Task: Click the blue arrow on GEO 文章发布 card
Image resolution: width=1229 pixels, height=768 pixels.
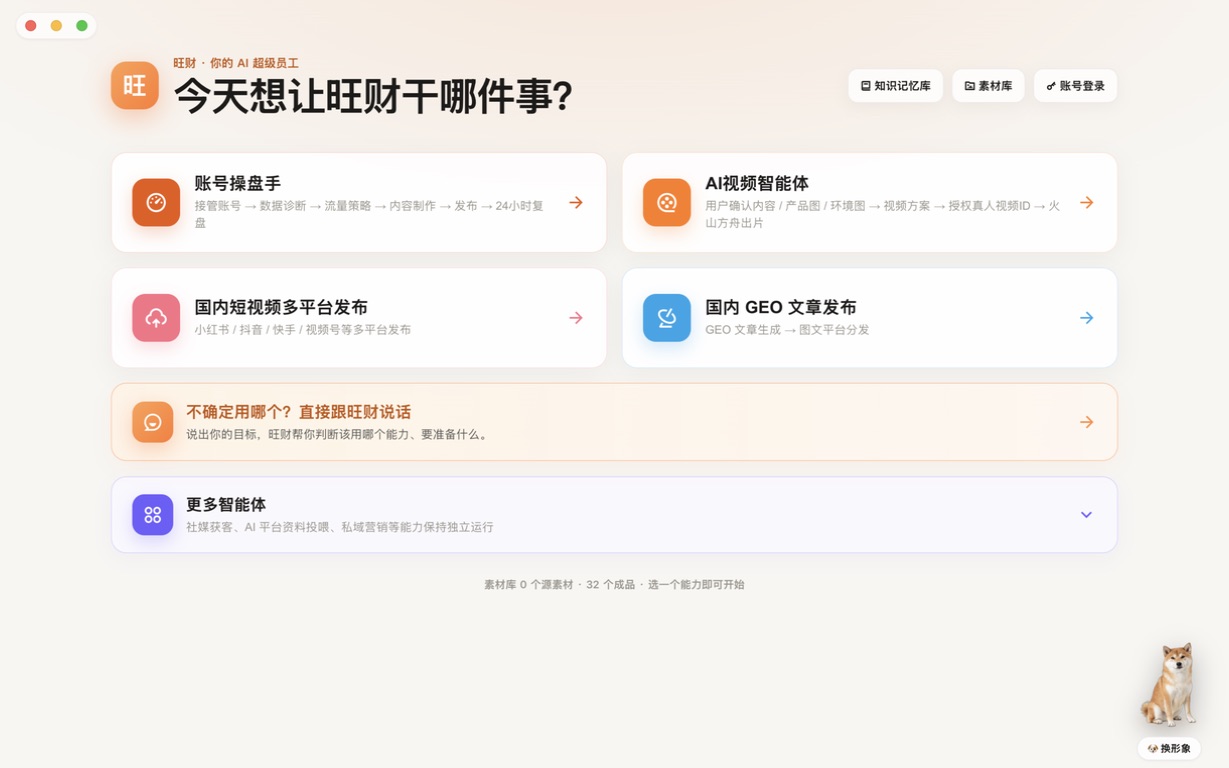Action: (1087, 318)
